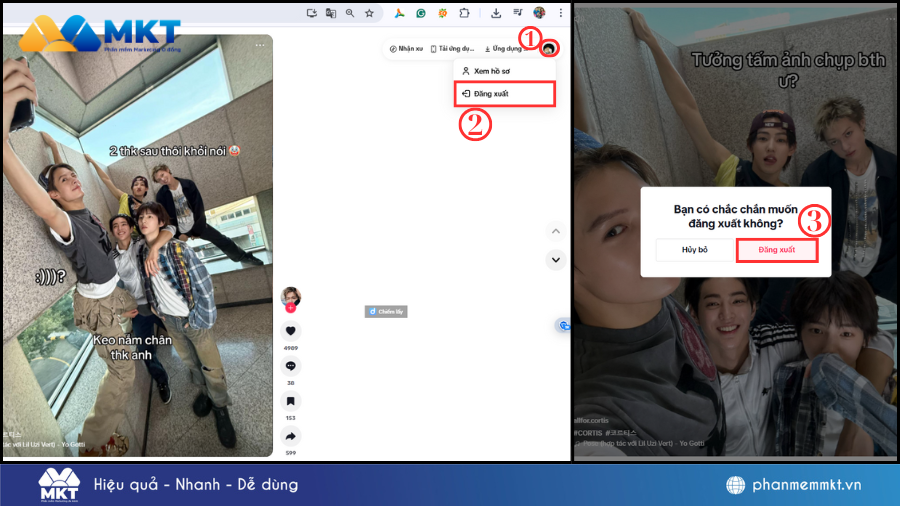Confirm red "Đăng xuất" dialog button
The image size is (900, 506).
[777, 249]
